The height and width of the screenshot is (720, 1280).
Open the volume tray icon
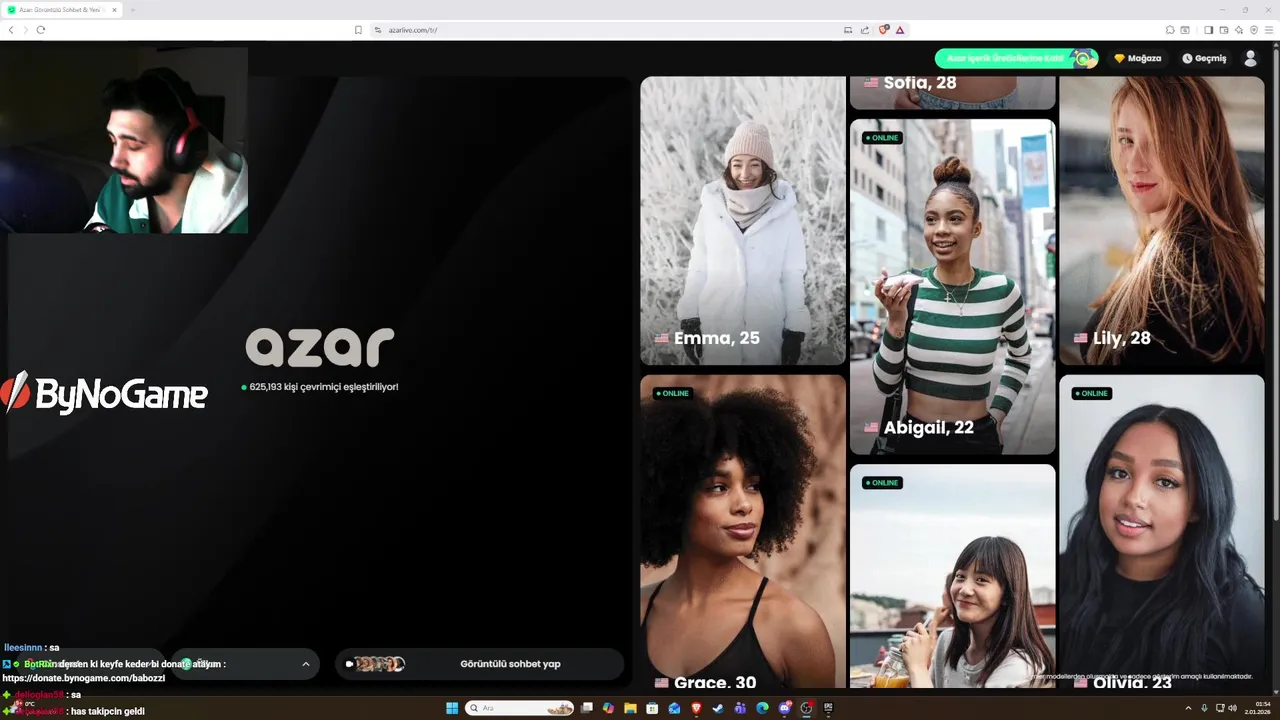(1232, 708)
